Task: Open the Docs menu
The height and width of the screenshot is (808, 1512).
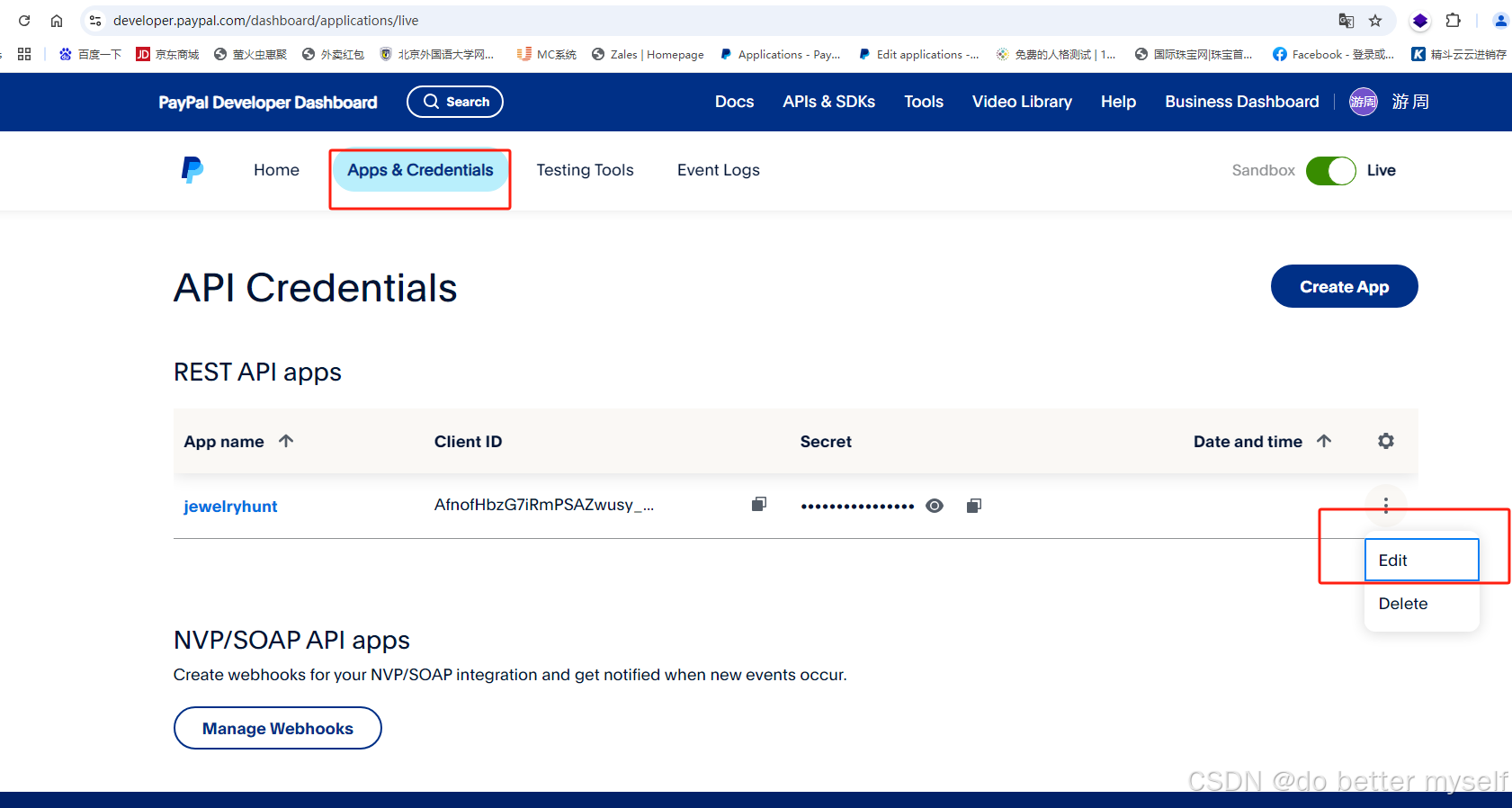Action: [x=734, y=102]
